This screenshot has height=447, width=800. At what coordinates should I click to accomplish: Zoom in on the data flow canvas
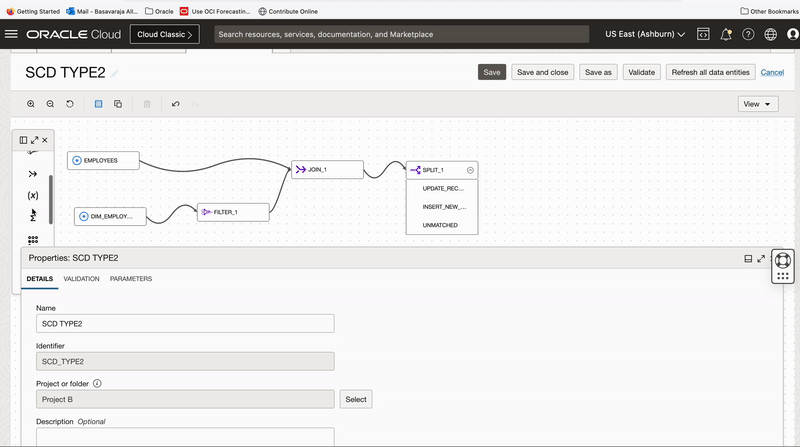coord(31,104)
